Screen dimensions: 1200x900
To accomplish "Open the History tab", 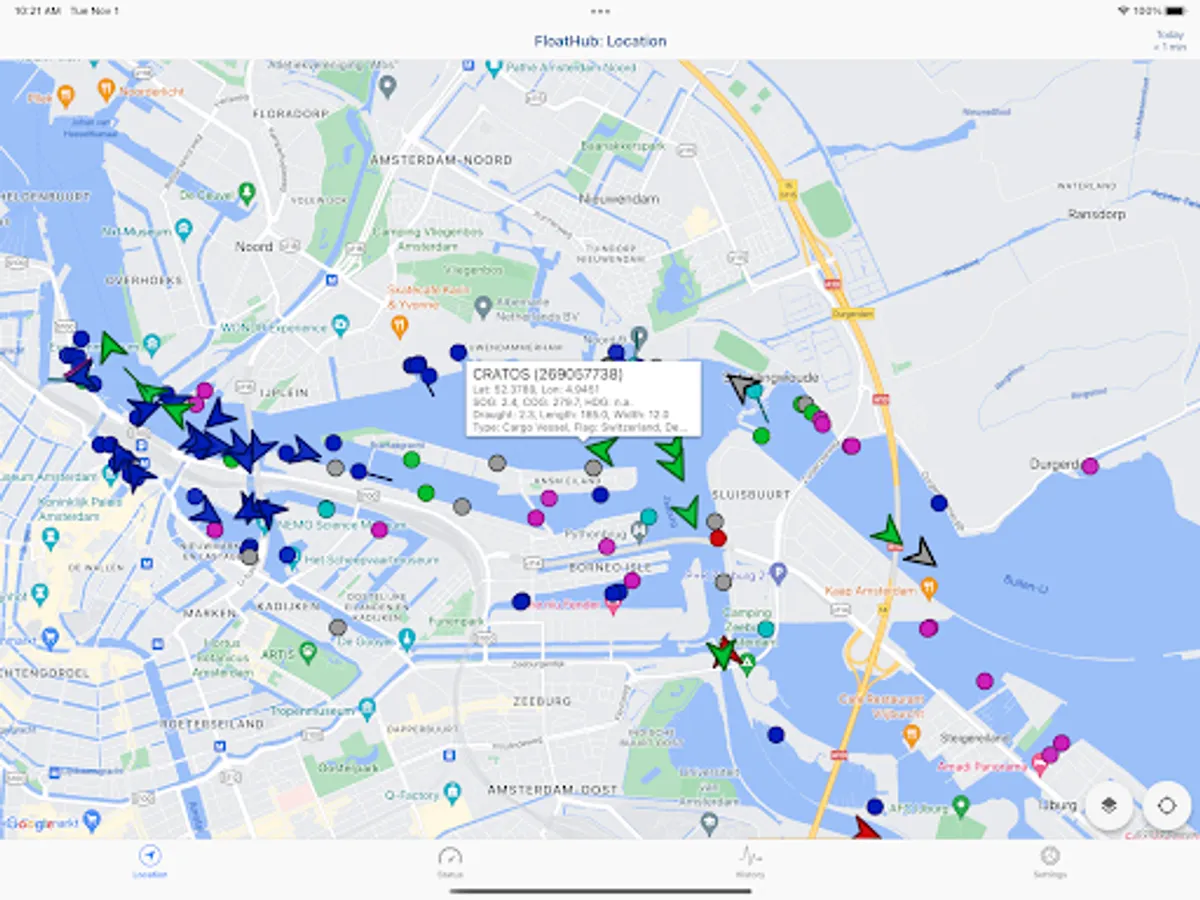I will pos(750,862).
